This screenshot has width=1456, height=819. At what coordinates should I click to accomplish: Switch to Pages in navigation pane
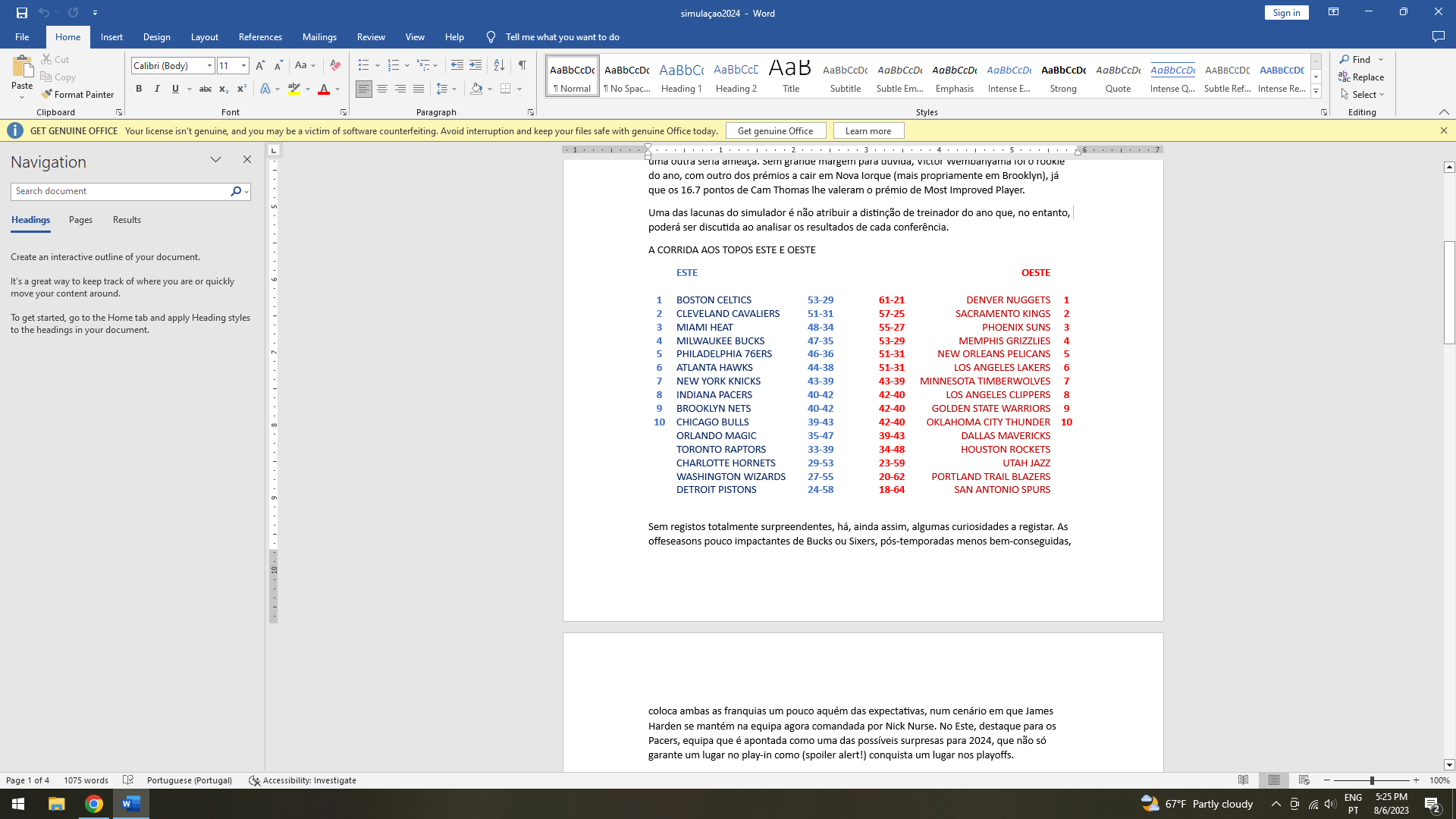click(x=80, y=220)
